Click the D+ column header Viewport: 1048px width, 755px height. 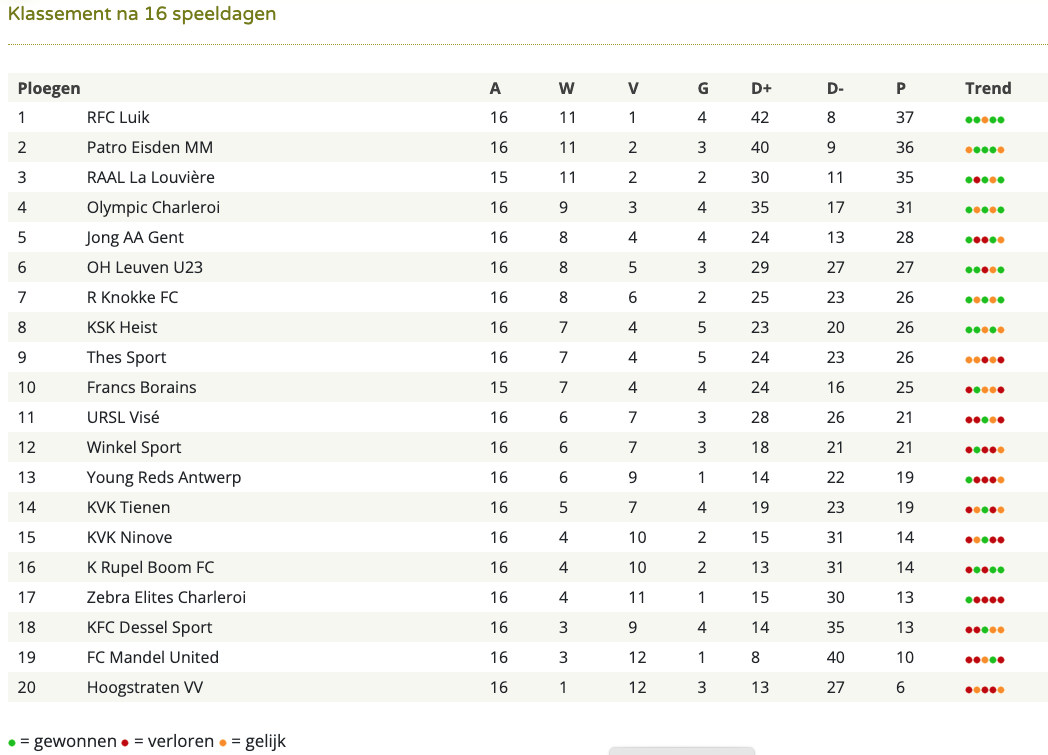[x=761, y=88]
